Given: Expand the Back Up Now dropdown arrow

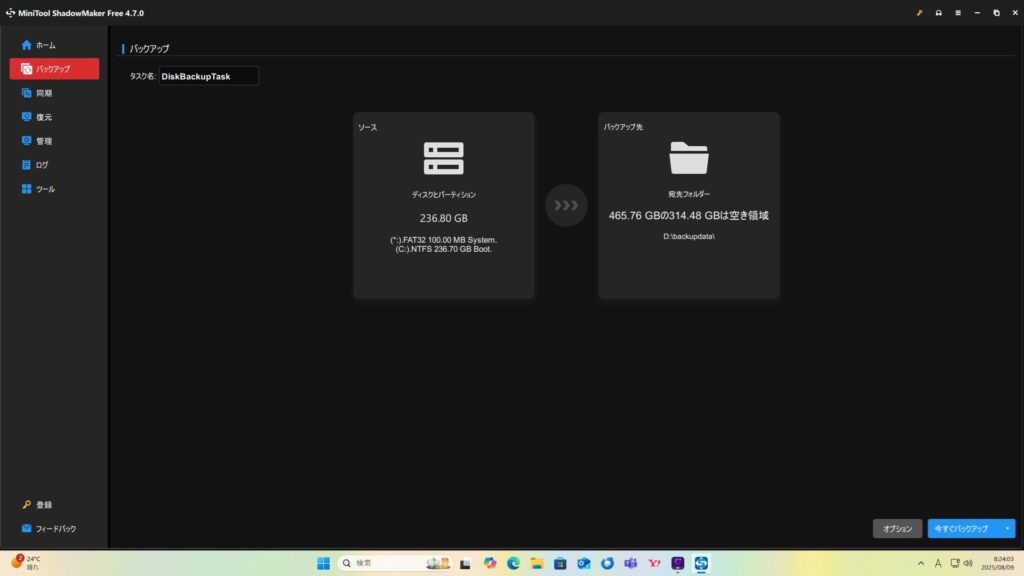Looking at the screenshot, I should [1007, 528].
